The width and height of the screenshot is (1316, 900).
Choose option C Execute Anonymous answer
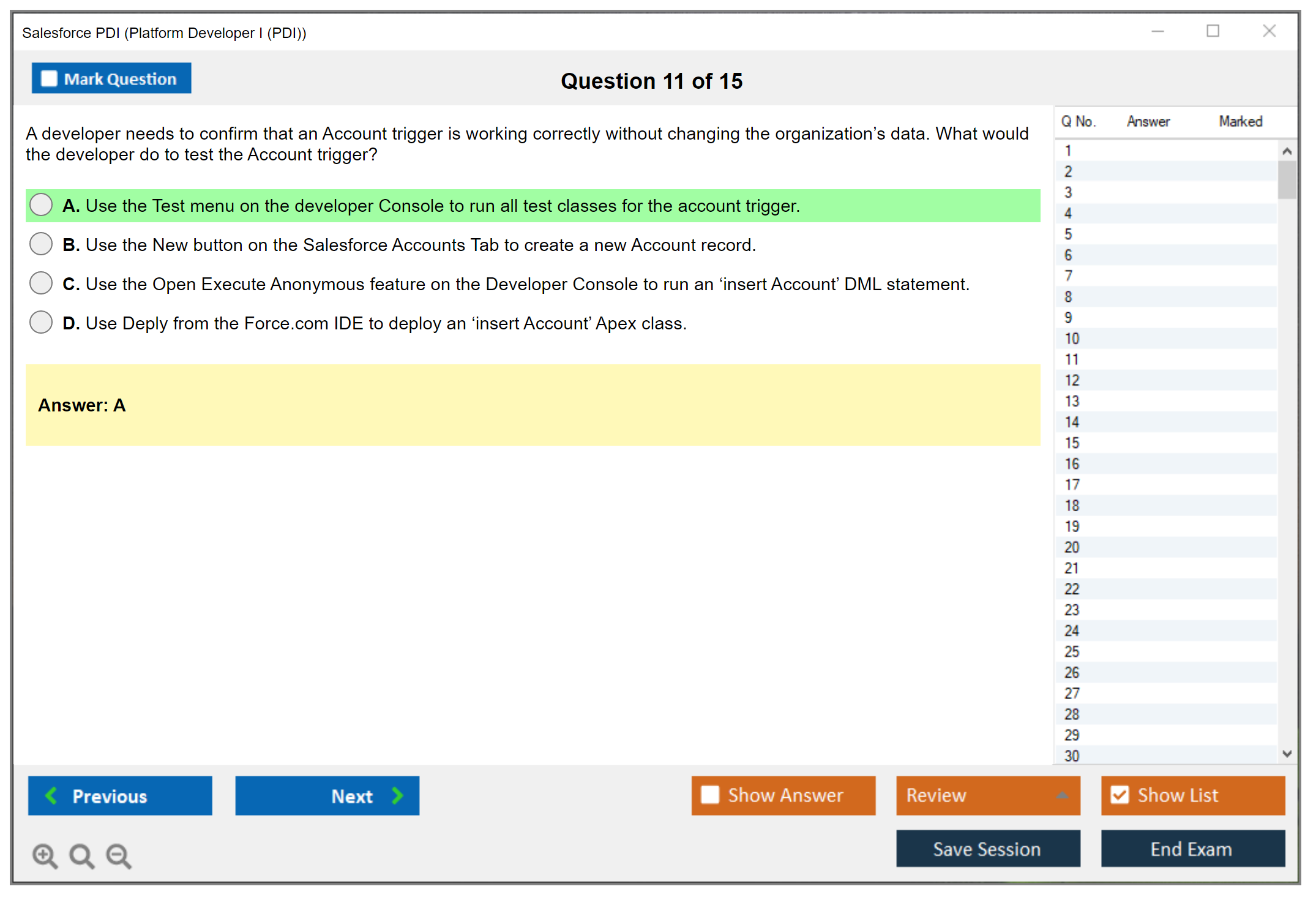point(41,283)
